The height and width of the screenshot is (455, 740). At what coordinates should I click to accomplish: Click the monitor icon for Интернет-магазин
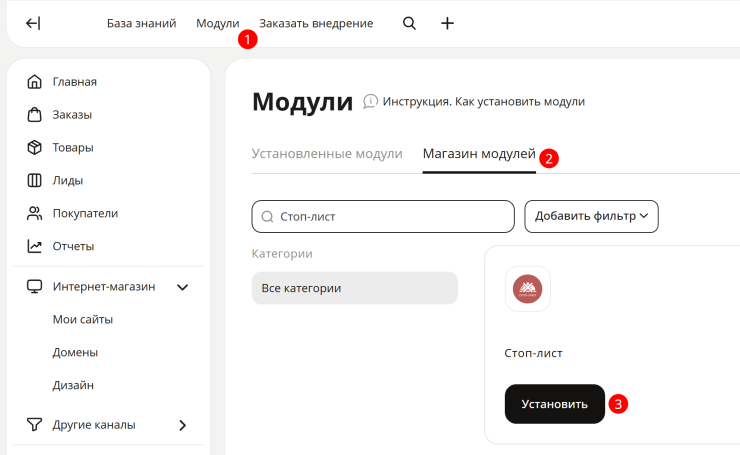click(34, 286)
